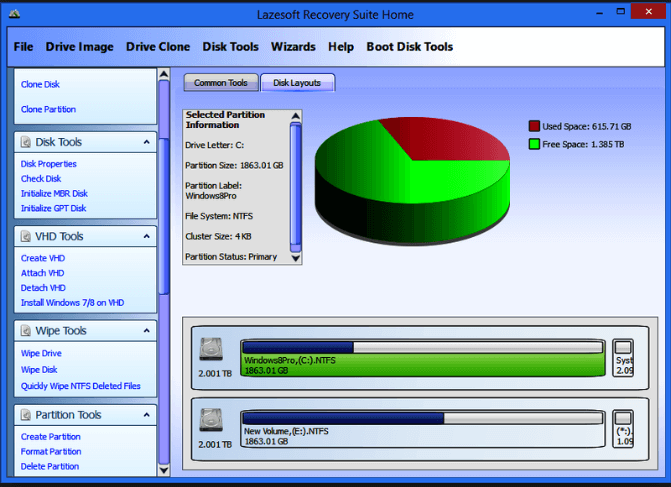Maximize the Lazesoft window
This screenshot has width=671, height=487.
[x=621, y=12]
